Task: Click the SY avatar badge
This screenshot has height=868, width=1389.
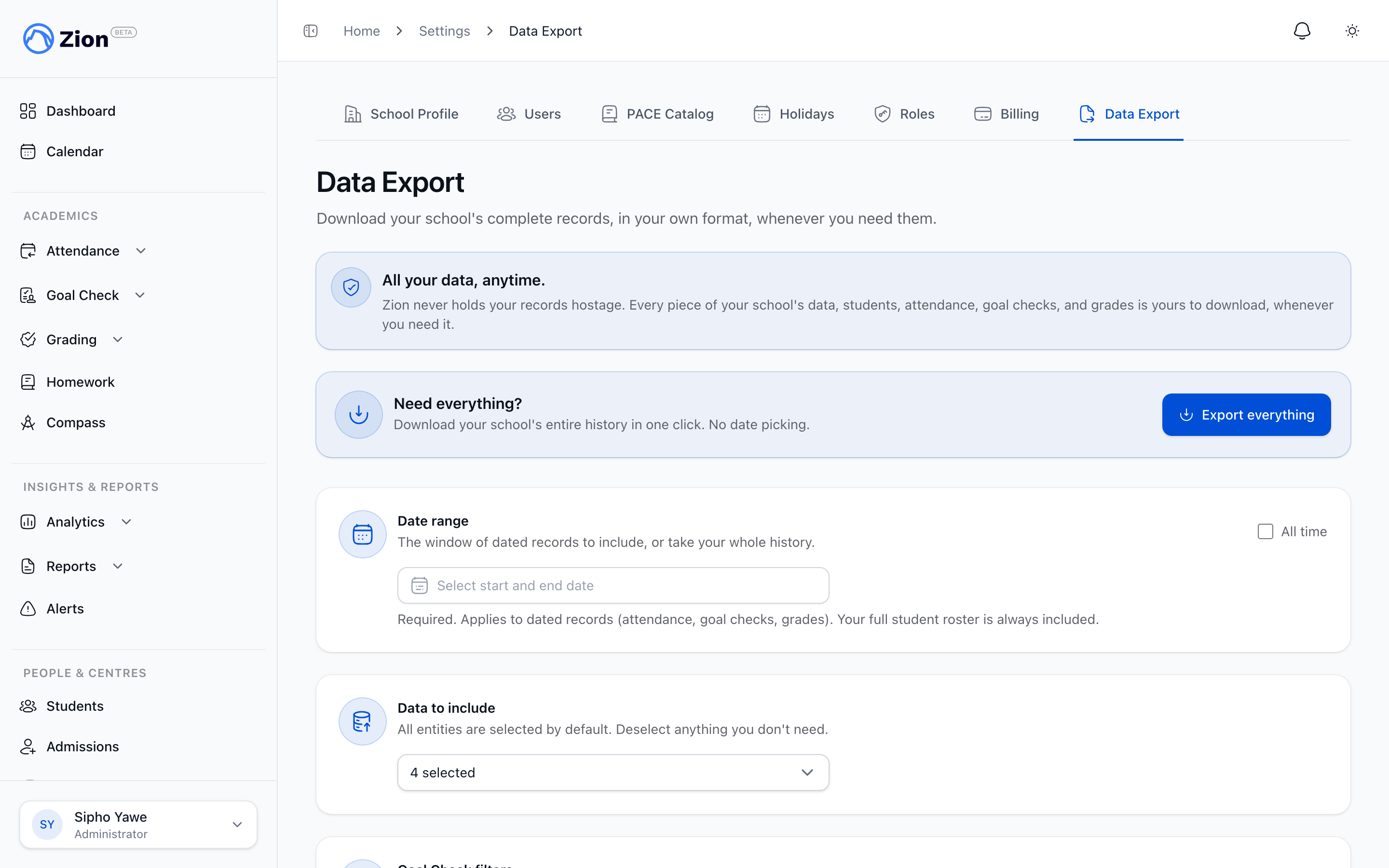Action: [x=47, y=825]
